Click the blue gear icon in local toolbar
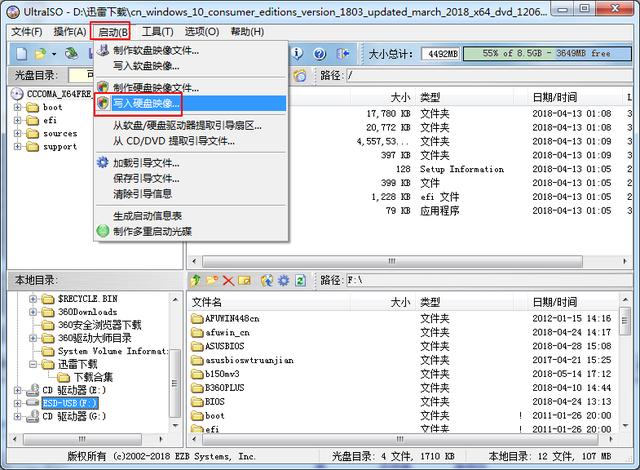The image size is (640, 470). [x=283, y=280]
